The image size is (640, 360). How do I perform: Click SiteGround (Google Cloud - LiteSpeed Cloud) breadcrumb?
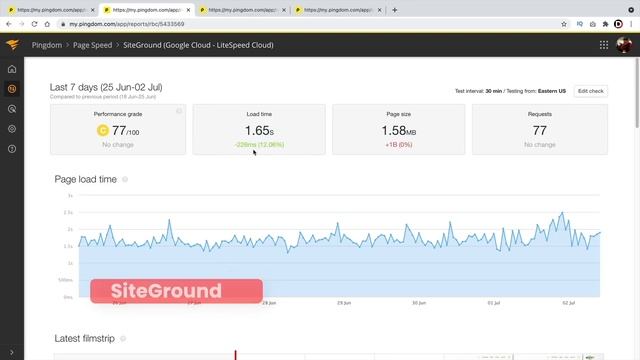198,45
